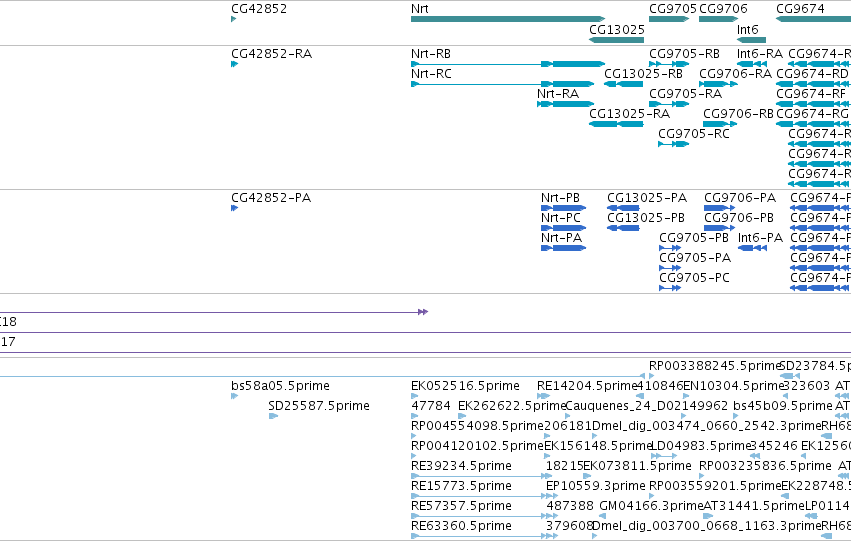Select the RP003235836.5prime EST label
851x541 pixels.
click(765, 467)
